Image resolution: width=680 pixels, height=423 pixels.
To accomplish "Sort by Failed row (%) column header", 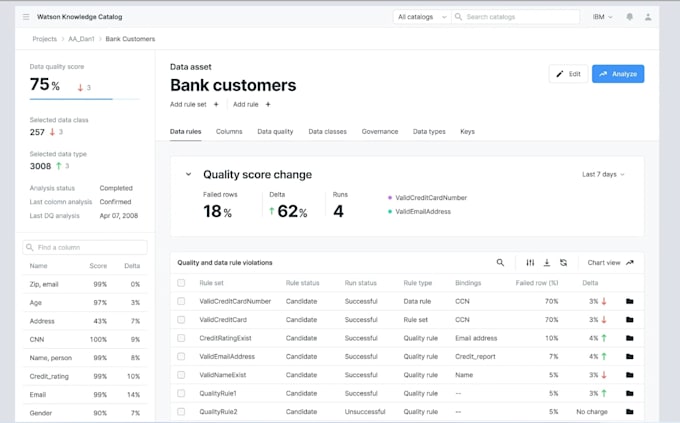I will [536, 283].
